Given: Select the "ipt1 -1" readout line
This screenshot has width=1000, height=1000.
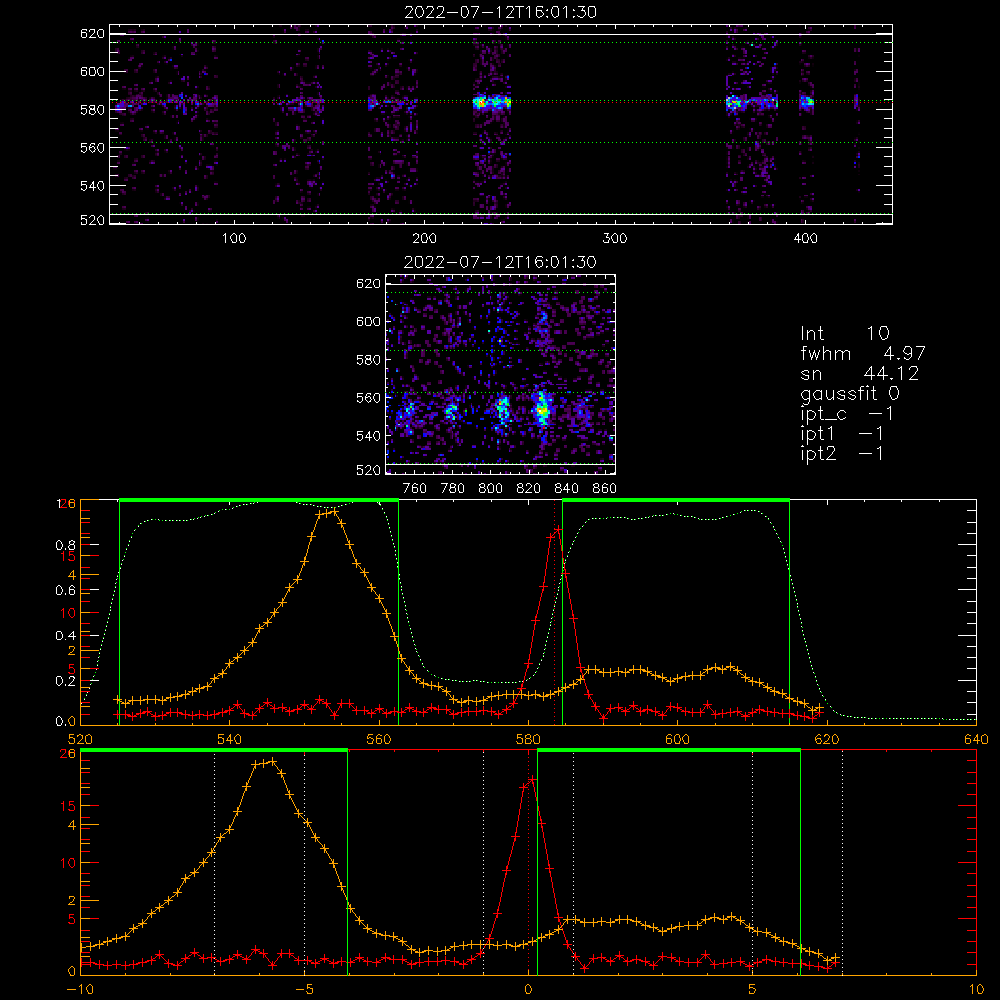Looking at the screenshot, I should (x=842, y=434).
